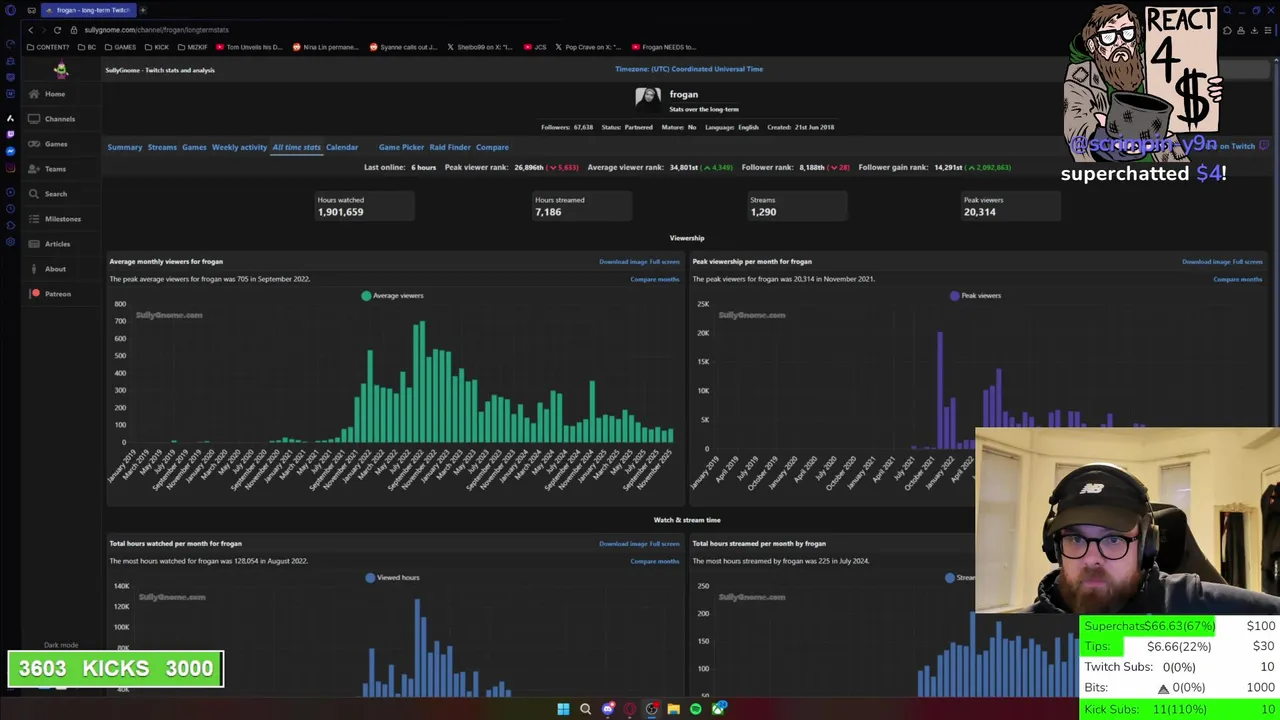1280x720 pixels.
Task: Click the Hours streamed 7,186 stat
Action: point(581,206)
